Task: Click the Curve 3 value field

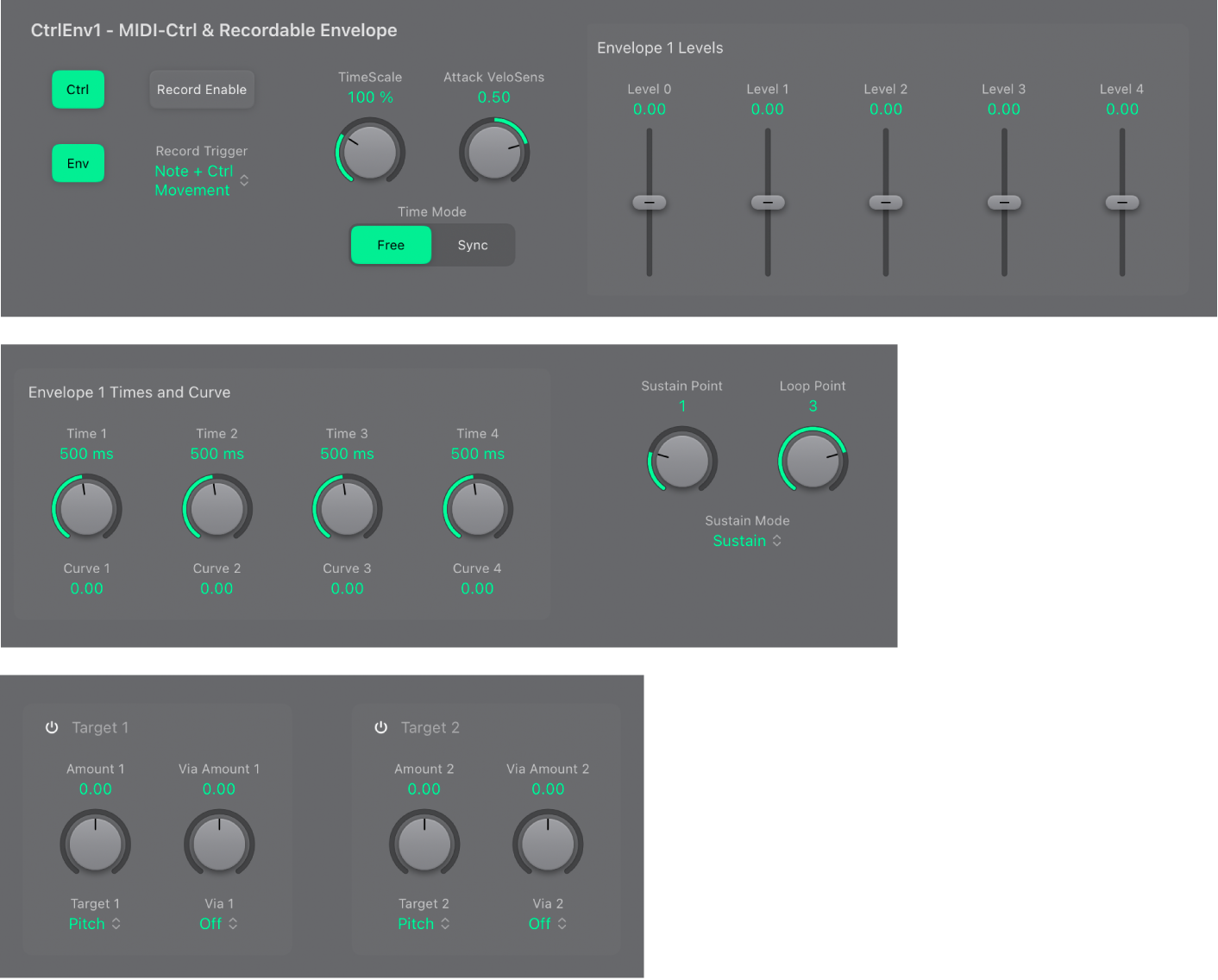Action: pyautogui.click(x=347, y=588)
